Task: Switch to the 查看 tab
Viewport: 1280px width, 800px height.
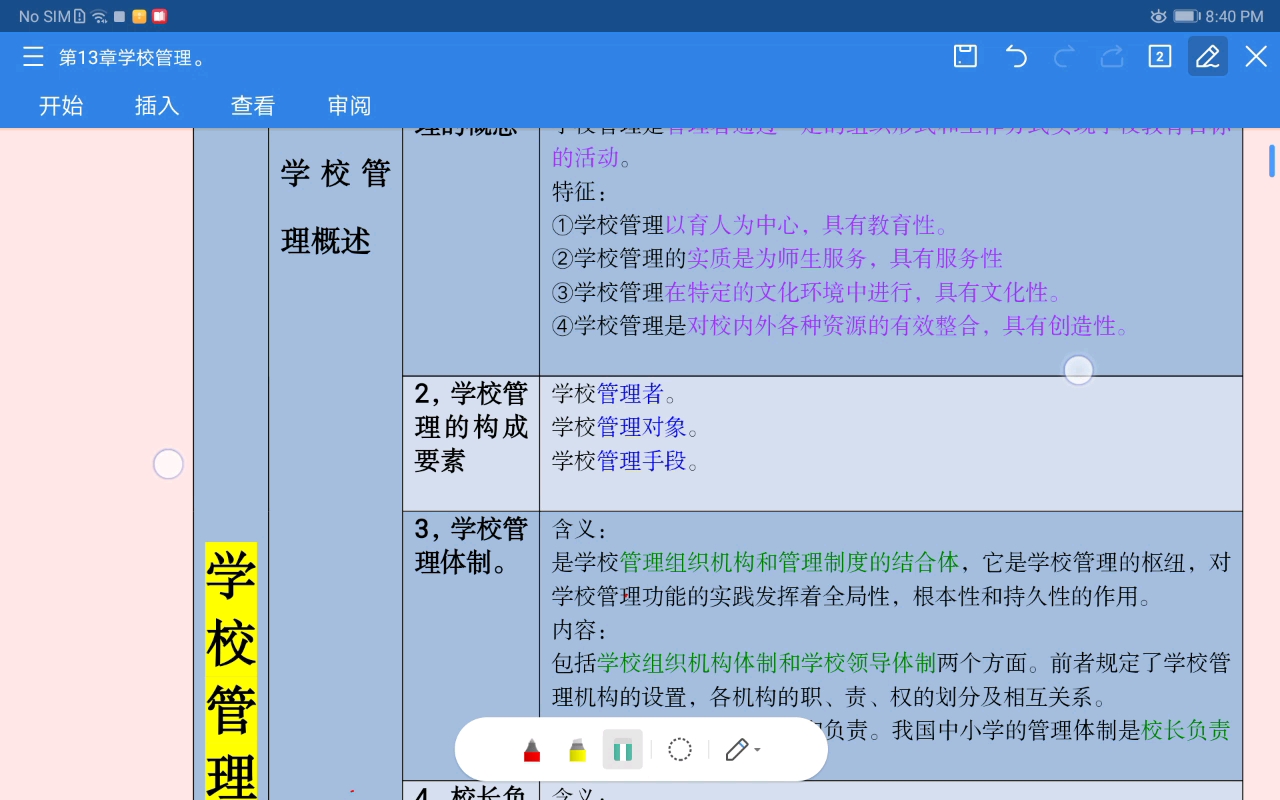Action: (x=251, y=106)
